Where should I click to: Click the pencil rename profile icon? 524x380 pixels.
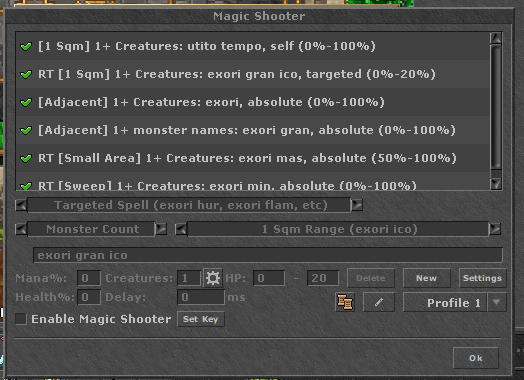[379, 302]
